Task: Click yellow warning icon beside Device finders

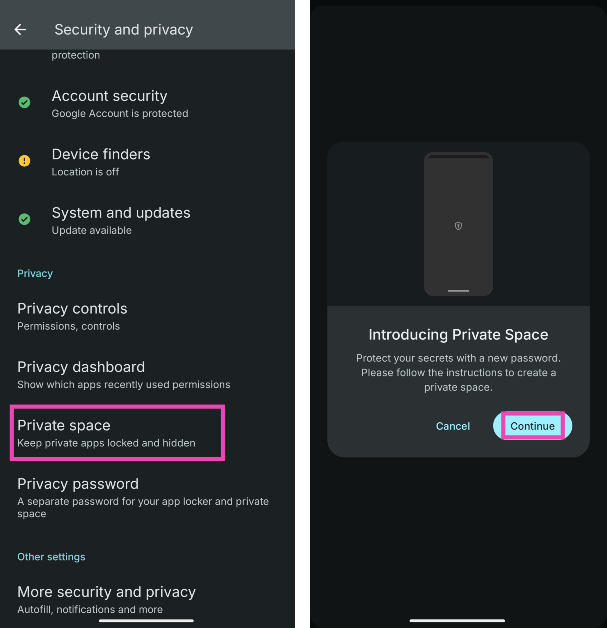Action: (25, 161)
